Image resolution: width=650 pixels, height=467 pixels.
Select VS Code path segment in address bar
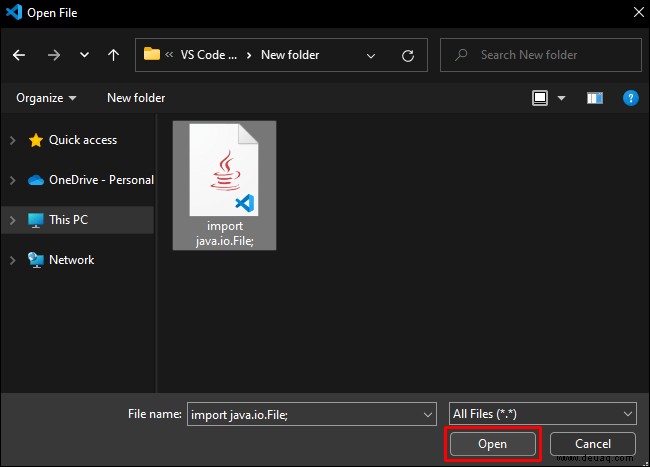[209, 55]
